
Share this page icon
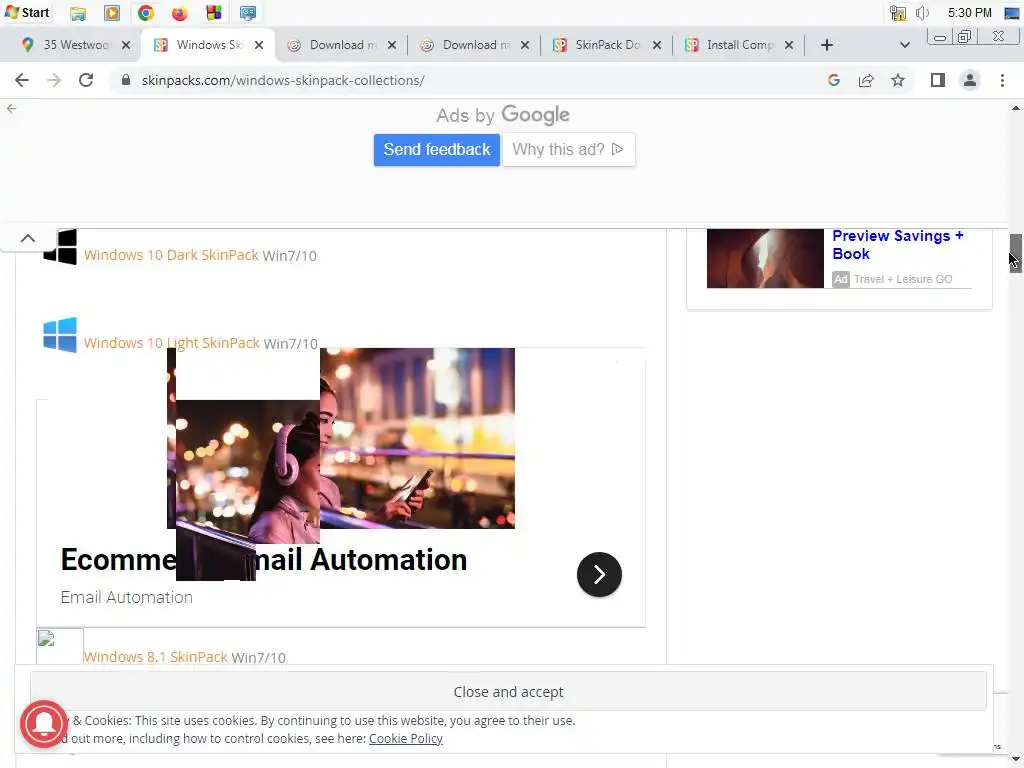click(x=866, y=80)
